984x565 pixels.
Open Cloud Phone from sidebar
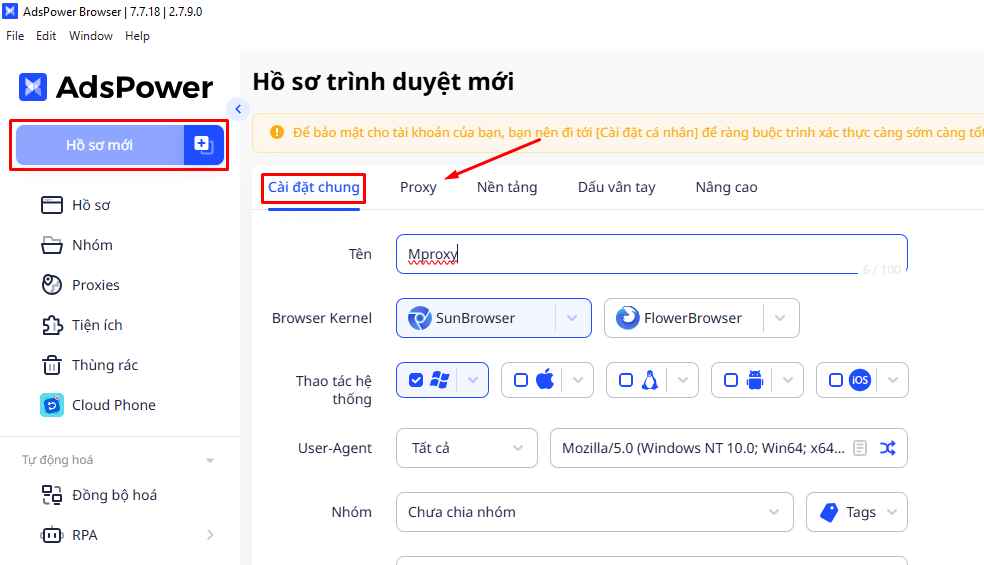(x=113, y=405)
